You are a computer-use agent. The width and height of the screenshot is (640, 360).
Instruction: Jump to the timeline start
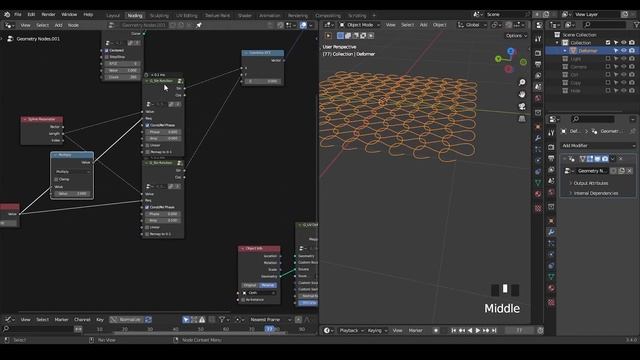tap(453, 331)
